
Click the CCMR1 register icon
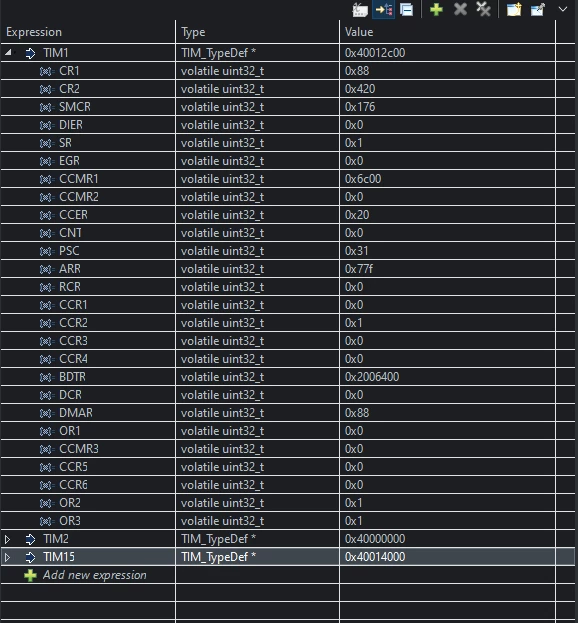tap(47, 179)
